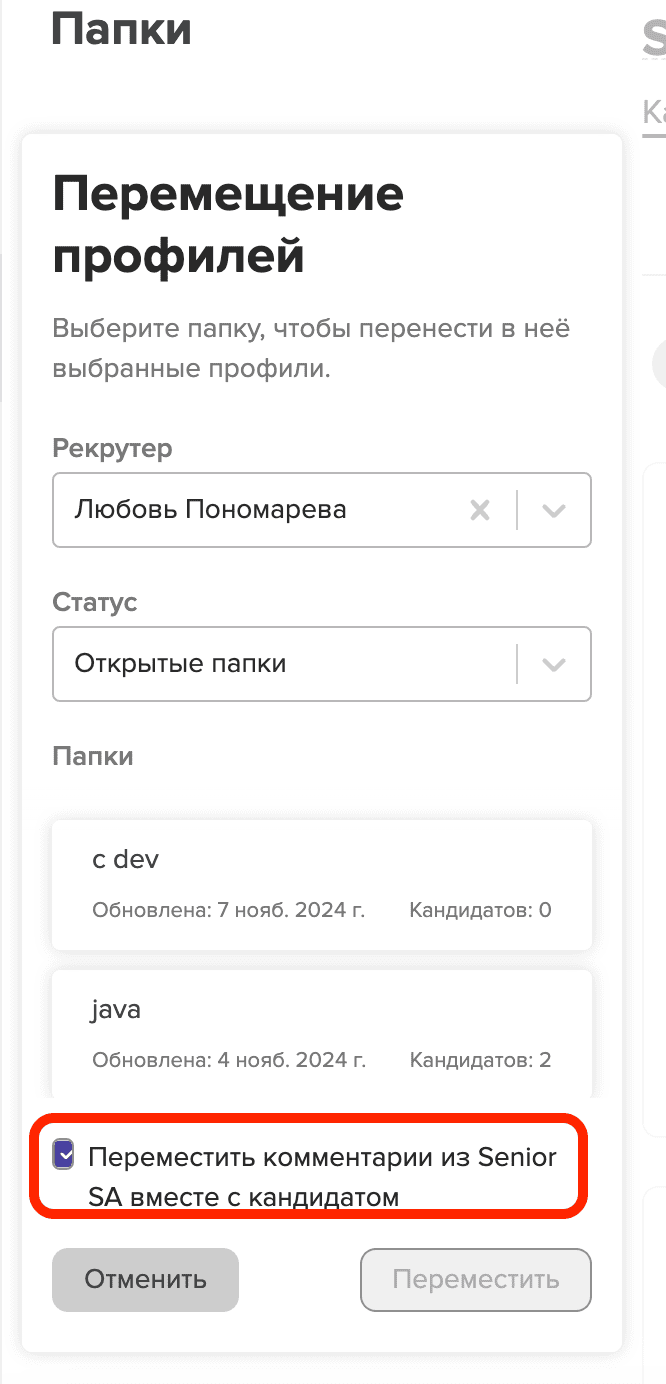Click the Открытые папки status value

coord(181,664)
